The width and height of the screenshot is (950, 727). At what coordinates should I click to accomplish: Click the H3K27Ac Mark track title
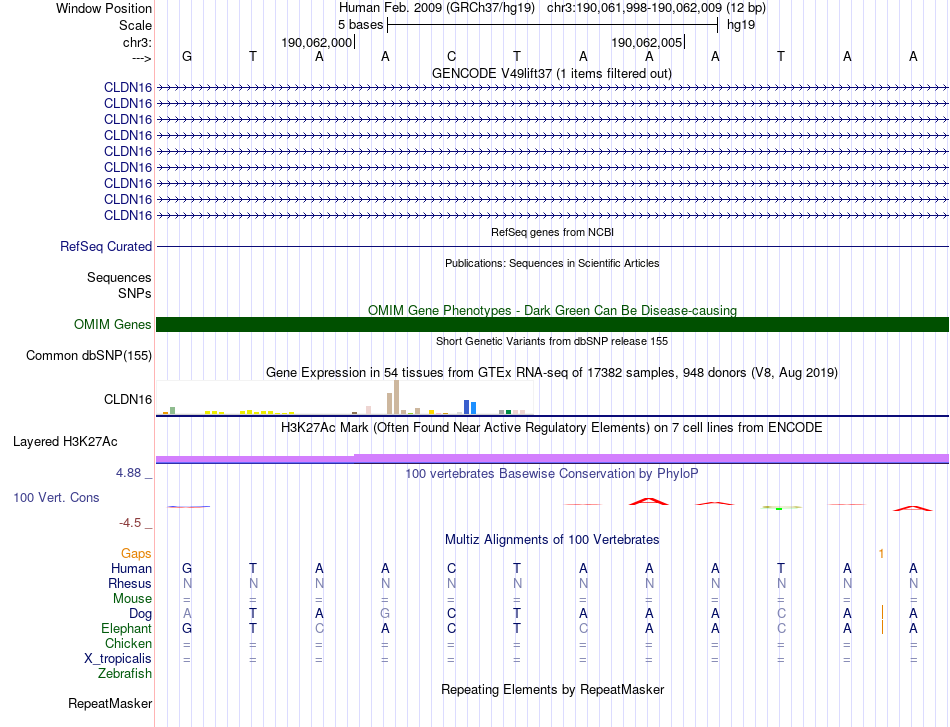(x=552, y=428)
